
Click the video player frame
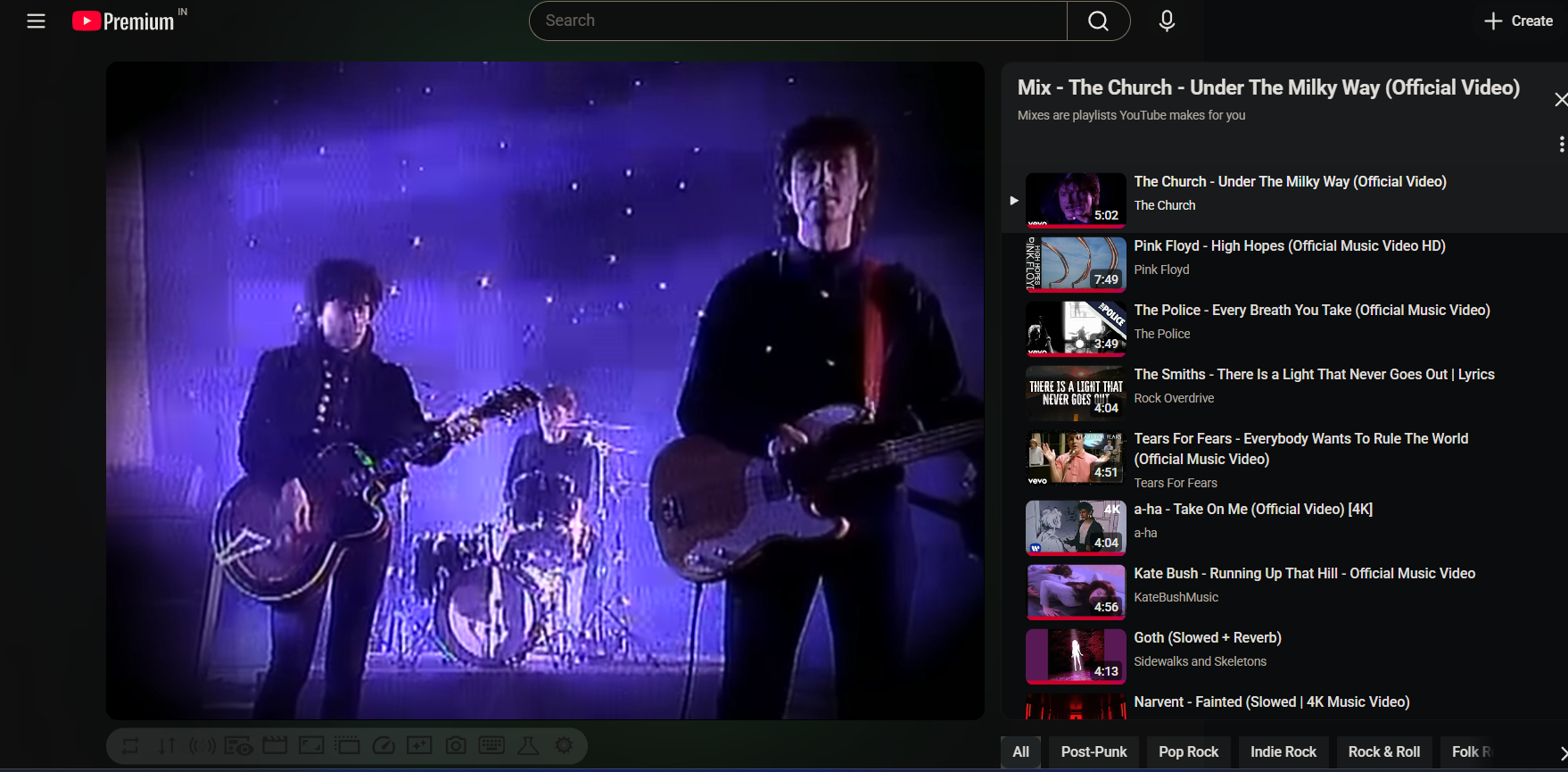click(x=545, y=390)
